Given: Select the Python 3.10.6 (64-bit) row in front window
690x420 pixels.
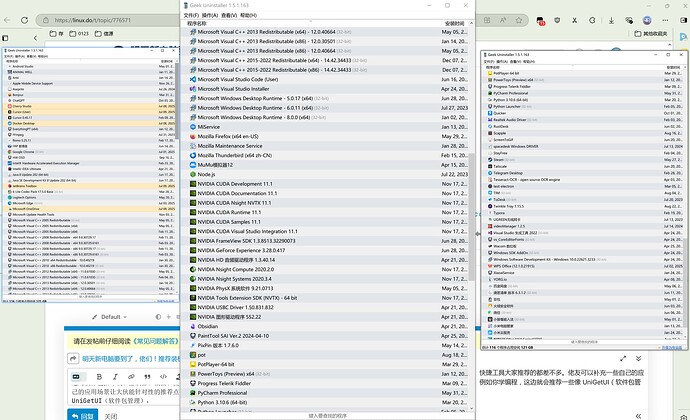Looking at the screenshot, I should 325,402.
